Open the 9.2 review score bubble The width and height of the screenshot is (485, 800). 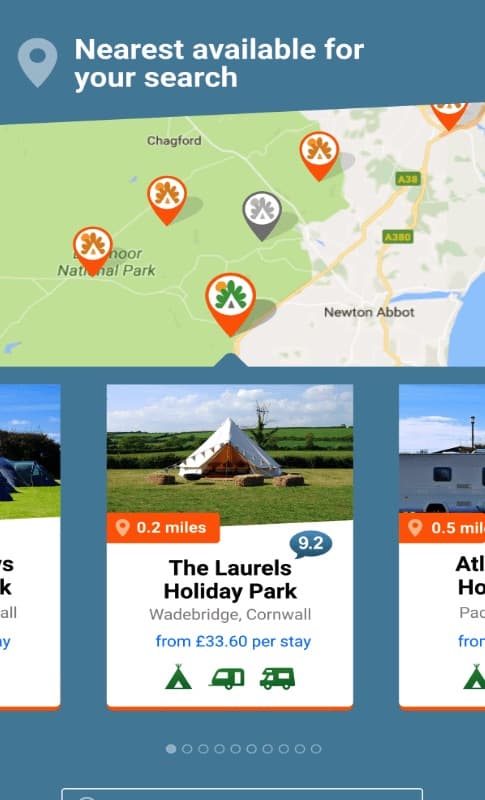pyautogui.click(x=311, y=545)
